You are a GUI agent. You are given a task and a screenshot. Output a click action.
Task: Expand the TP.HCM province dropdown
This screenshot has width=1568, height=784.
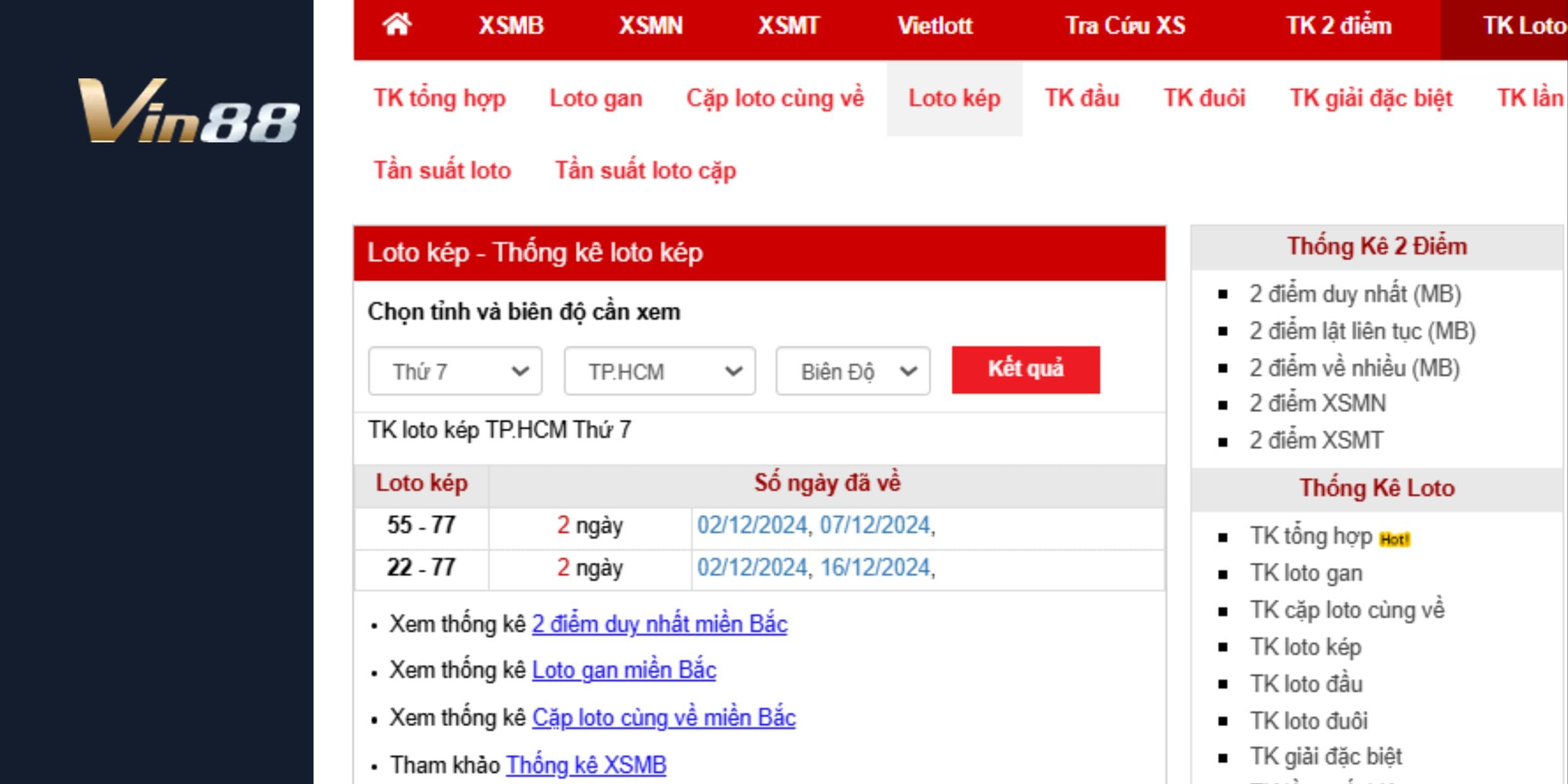pos(660,371)
